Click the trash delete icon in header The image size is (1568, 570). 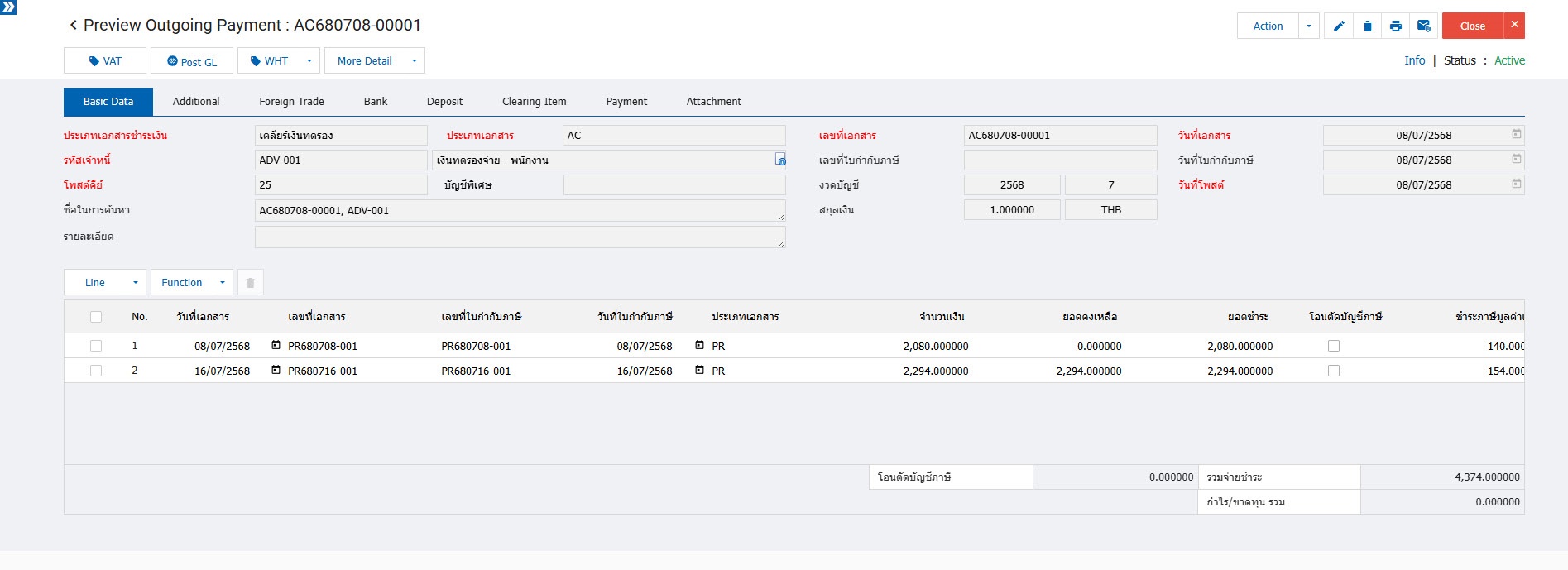(x=1367, y=26)
